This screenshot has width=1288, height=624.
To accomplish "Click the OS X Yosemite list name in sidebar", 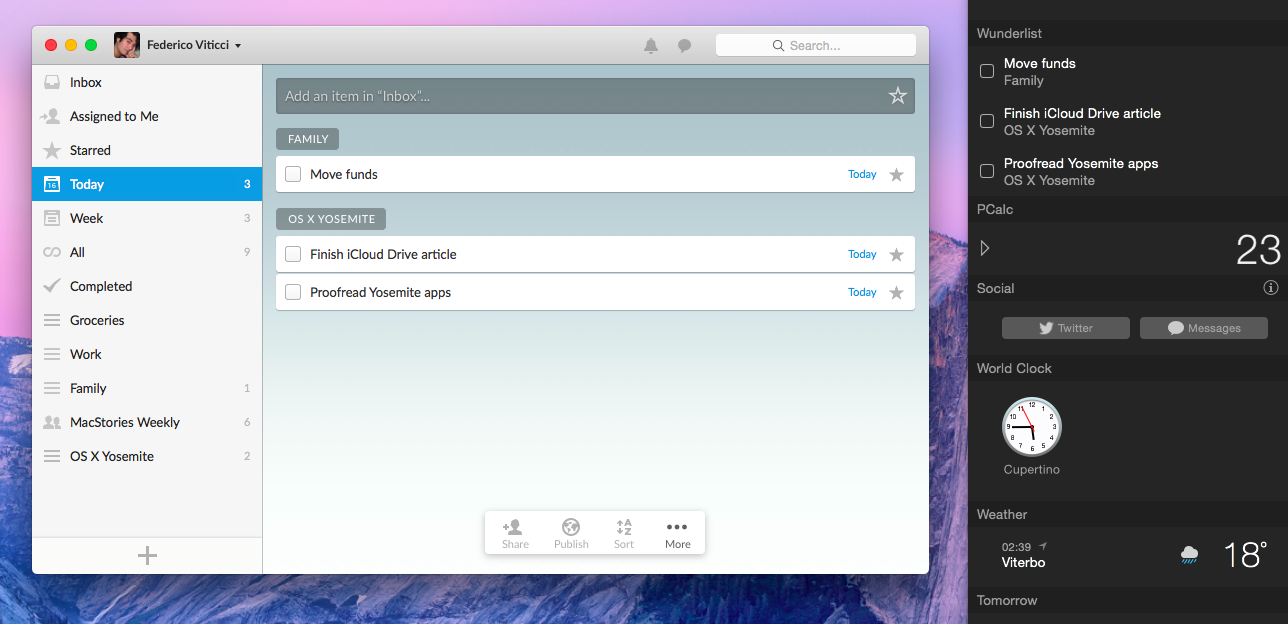I will (112, 456).
